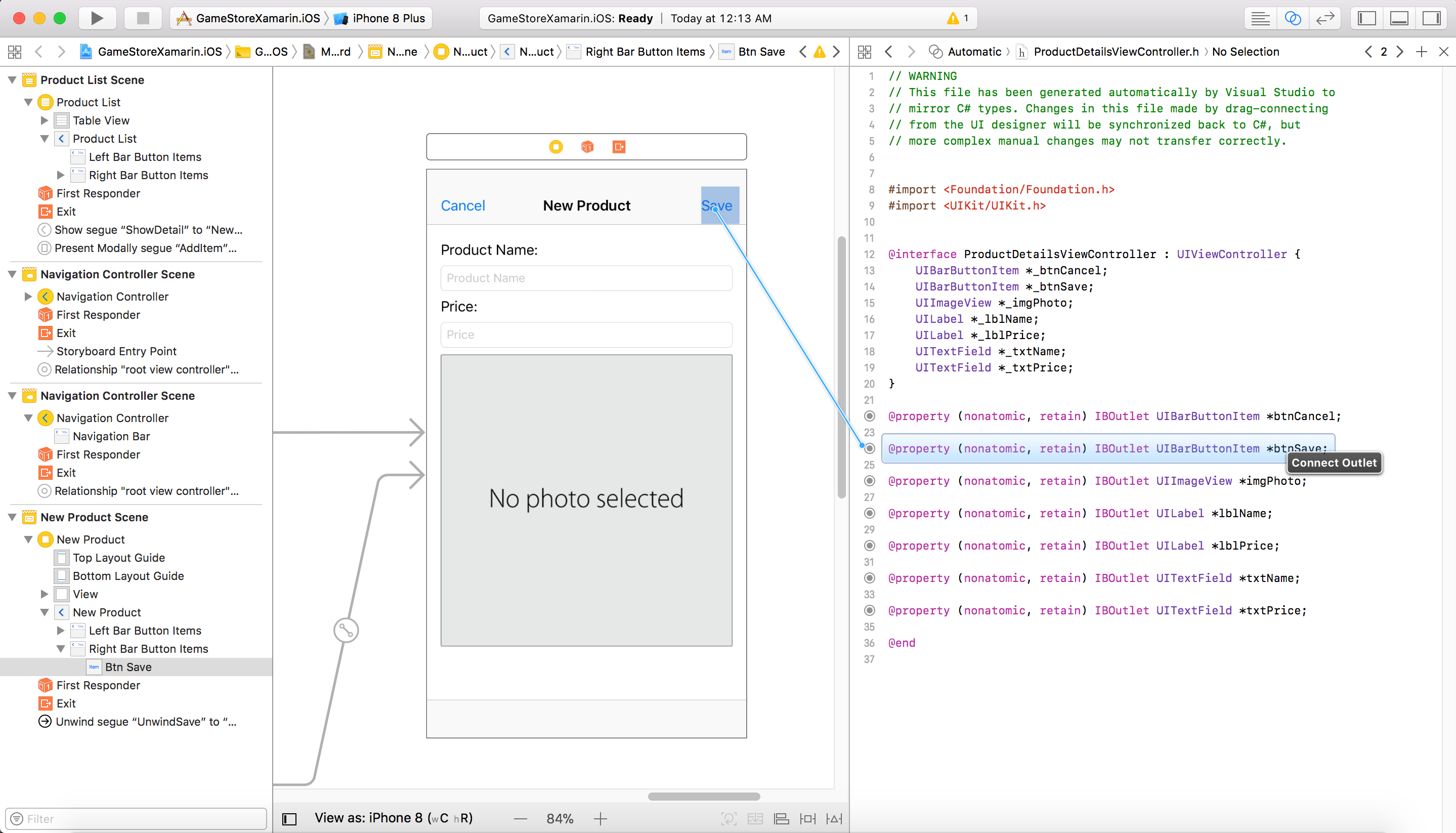Click the canvas horizontal scrollbar
The height and width of the screenshot is (833, 1456).
point(704,797)
